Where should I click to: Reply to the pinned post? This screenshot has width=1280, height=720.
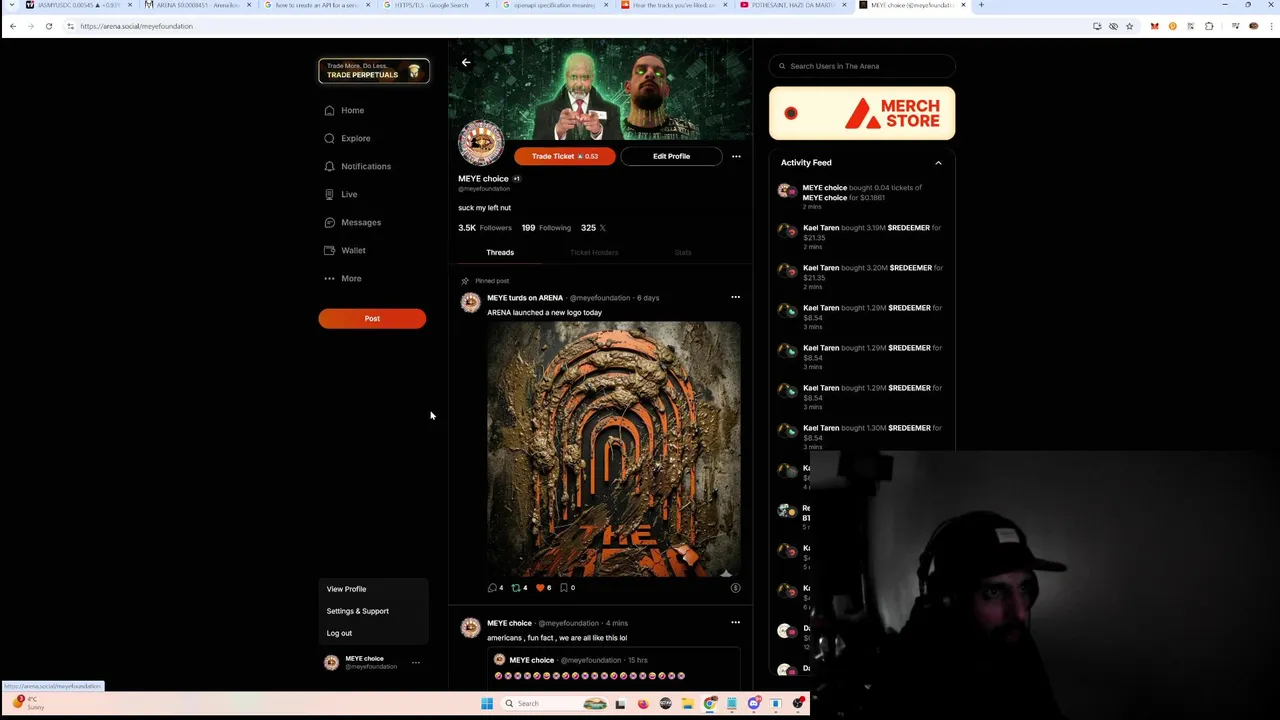(495, 588)
